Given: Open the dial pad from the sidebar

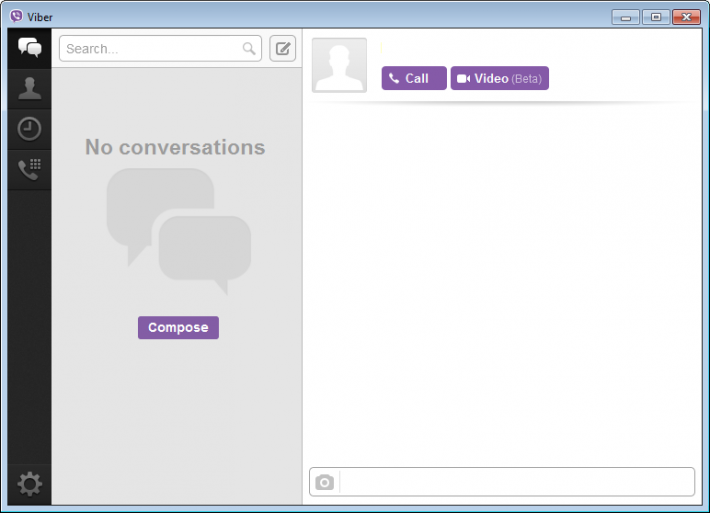Looking at the screenshot, I should click(29, 169).
